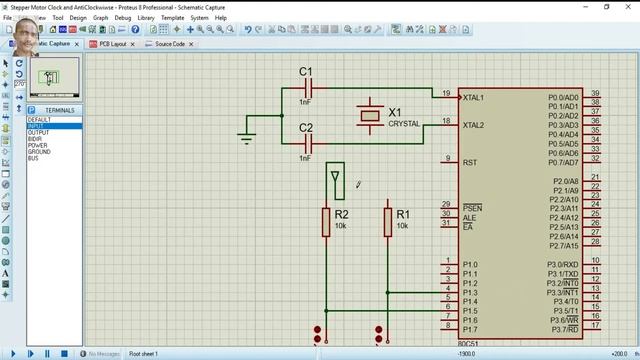The image size is (640, 360).
Task: Click the R2 resistor component
Action: tap(326, 222)
